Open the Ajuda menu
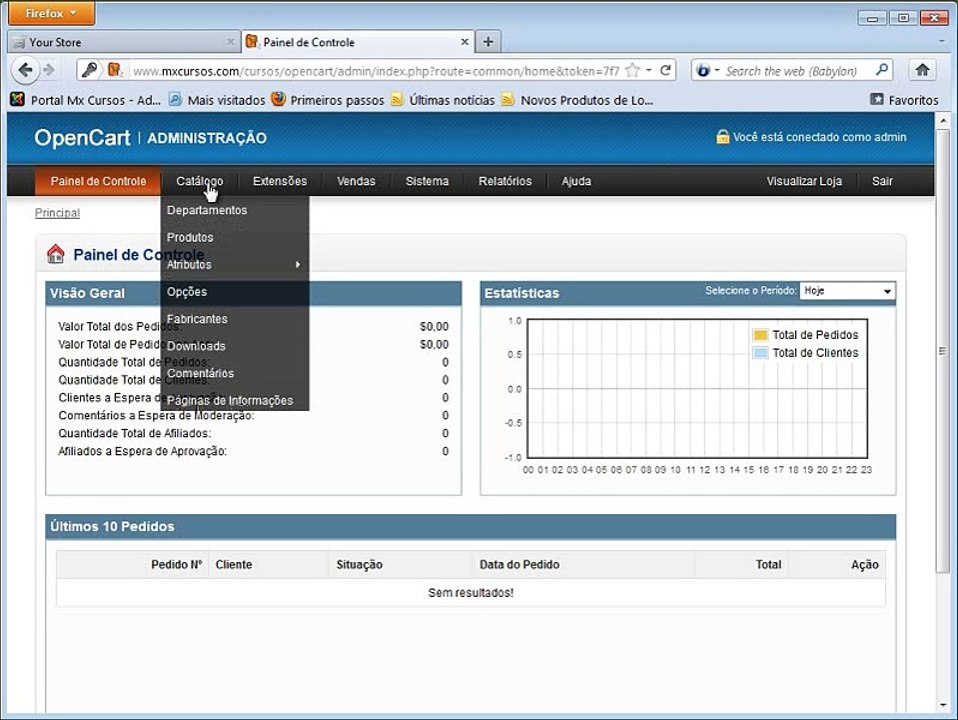This screenshot has width=958, height=720. [576, 181]
